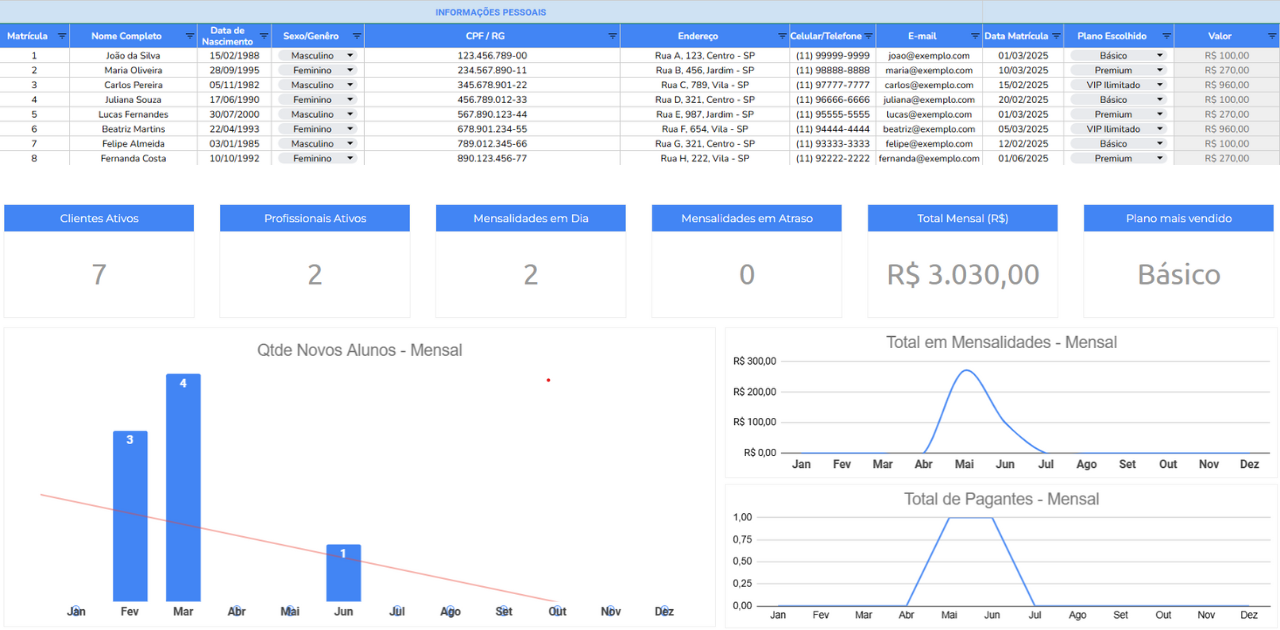Select the INFORMAÇÕES PESSOAIS section header
1280x630 pixels.
pos(491,12)
